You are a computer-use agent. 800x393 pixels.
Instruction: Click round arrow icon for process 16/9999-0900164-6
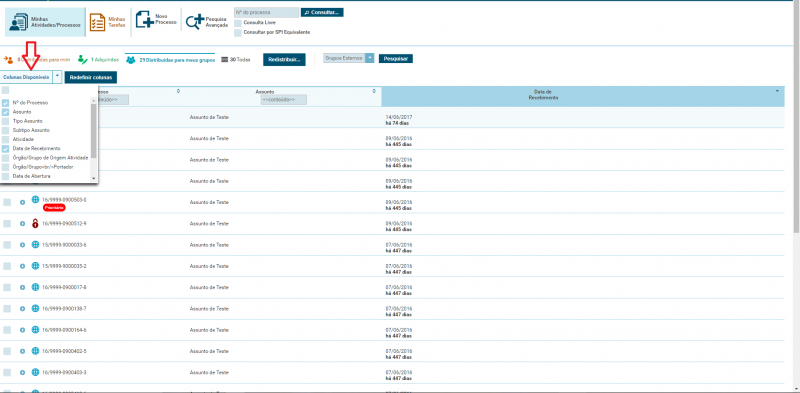[22, 330]
